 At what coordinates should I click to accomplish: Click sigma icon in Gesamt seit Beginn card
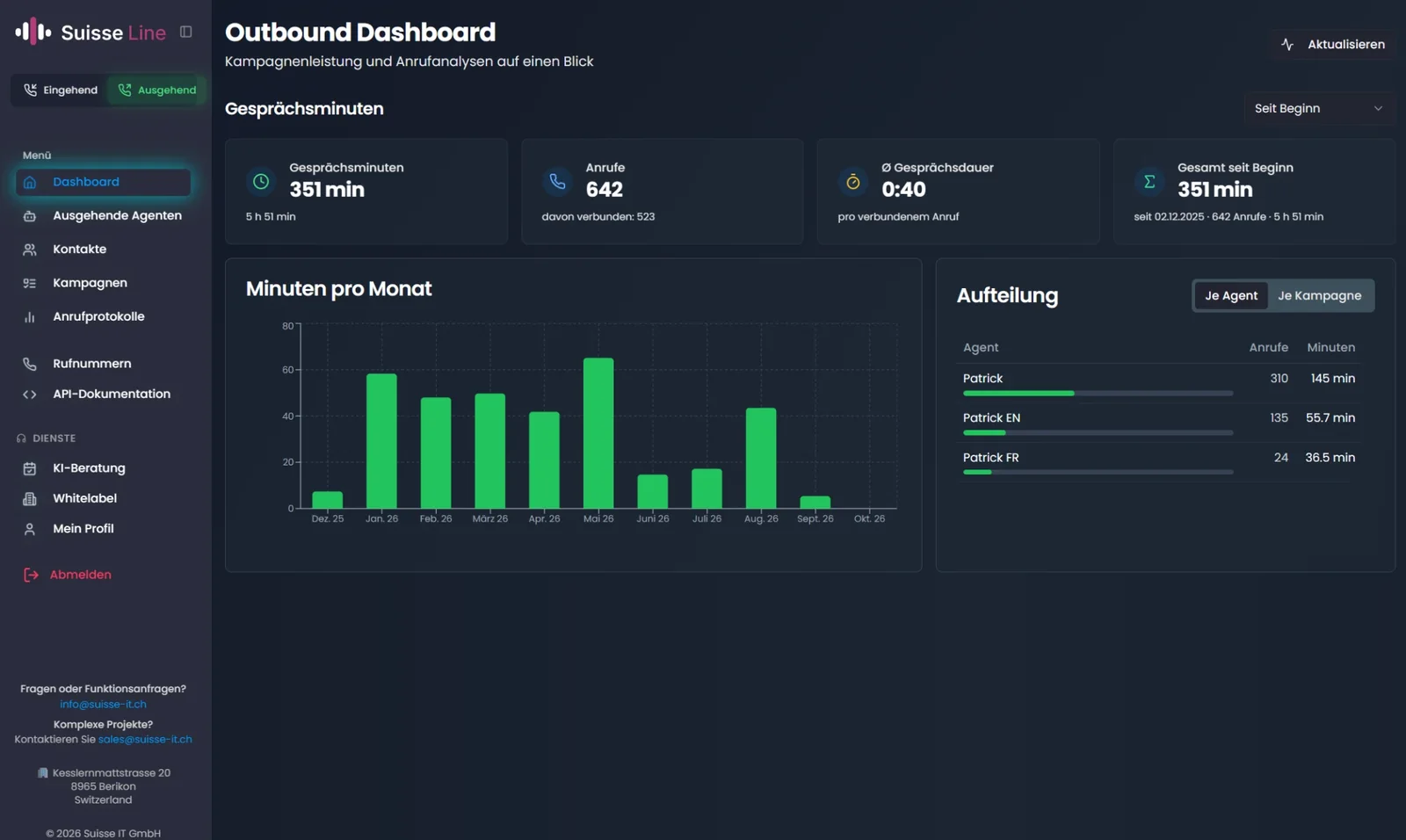1149,182
